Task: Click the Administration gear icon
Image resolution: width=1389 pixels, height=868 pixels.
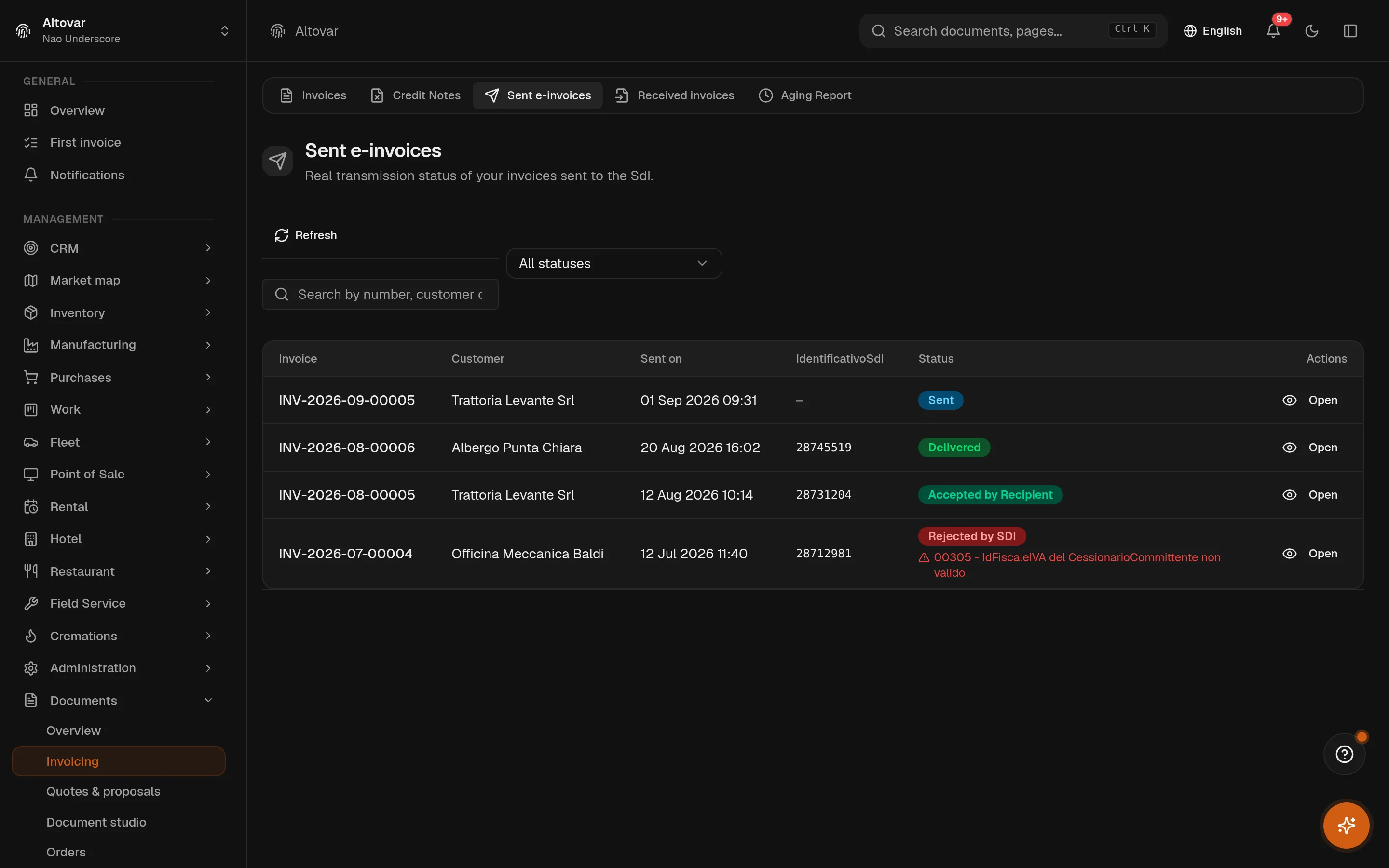Action: coord(31,668)
